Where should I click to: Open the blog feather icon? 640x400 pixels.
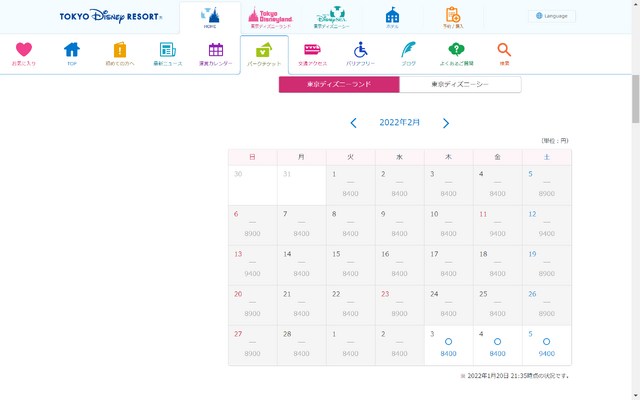[409, 54]
